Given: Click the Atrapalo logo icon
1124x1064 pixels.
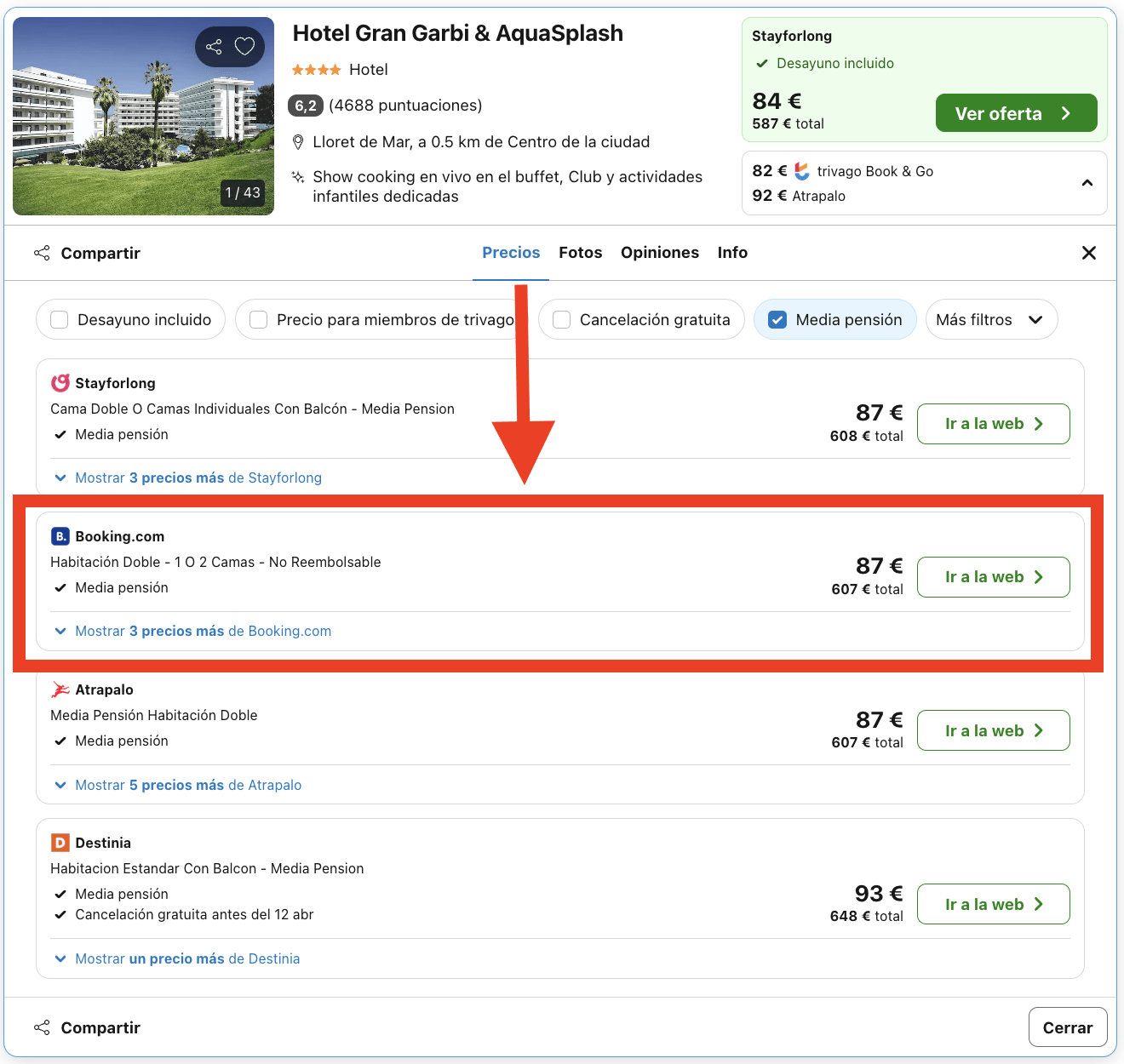Looking at the screenshot, I should tap(60, 689).
